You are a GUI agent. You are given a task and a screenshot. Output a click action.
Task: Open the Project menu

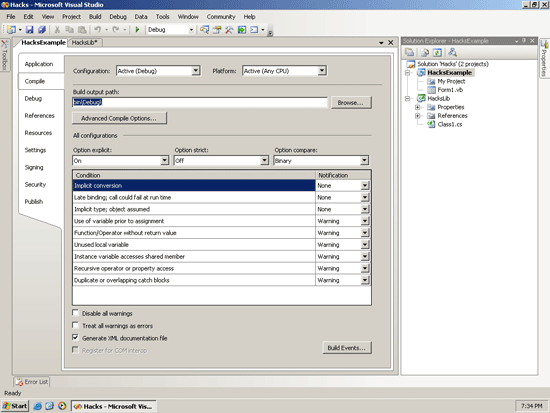[x=71, y=16]
